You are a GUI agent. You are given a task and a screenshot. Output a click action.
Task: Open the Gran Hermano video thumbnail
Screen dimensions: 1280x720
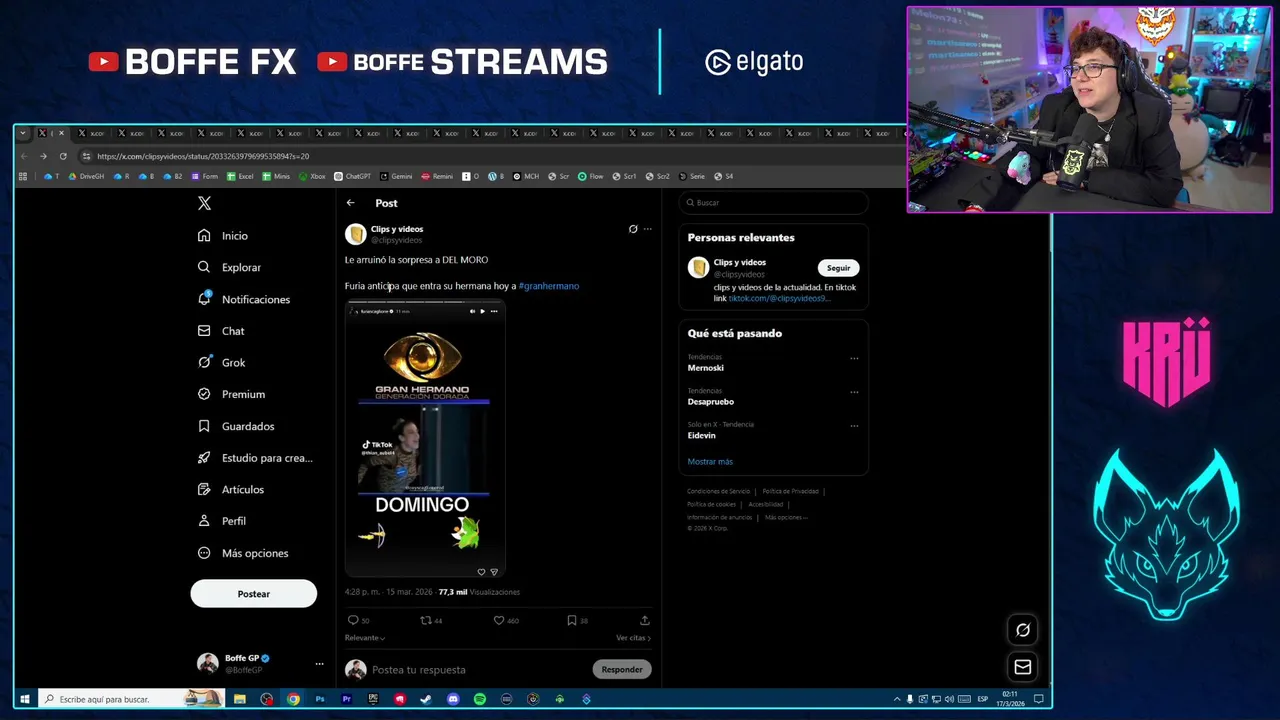[425, 440]
